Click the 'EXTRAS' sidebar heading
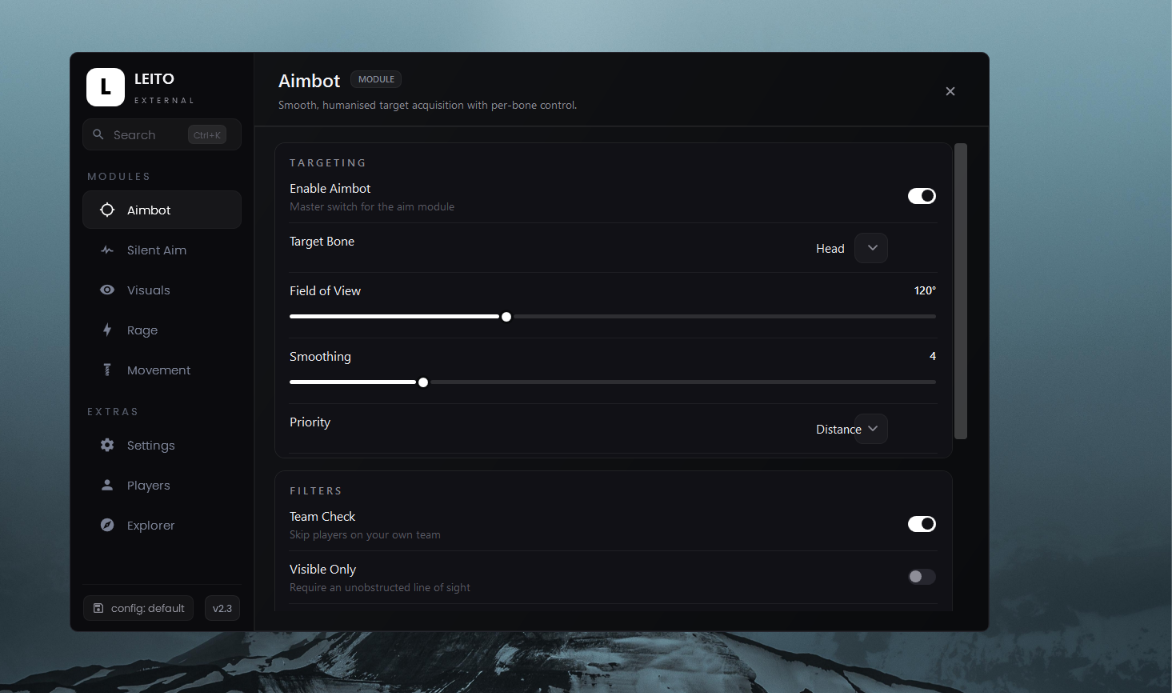 113,411
